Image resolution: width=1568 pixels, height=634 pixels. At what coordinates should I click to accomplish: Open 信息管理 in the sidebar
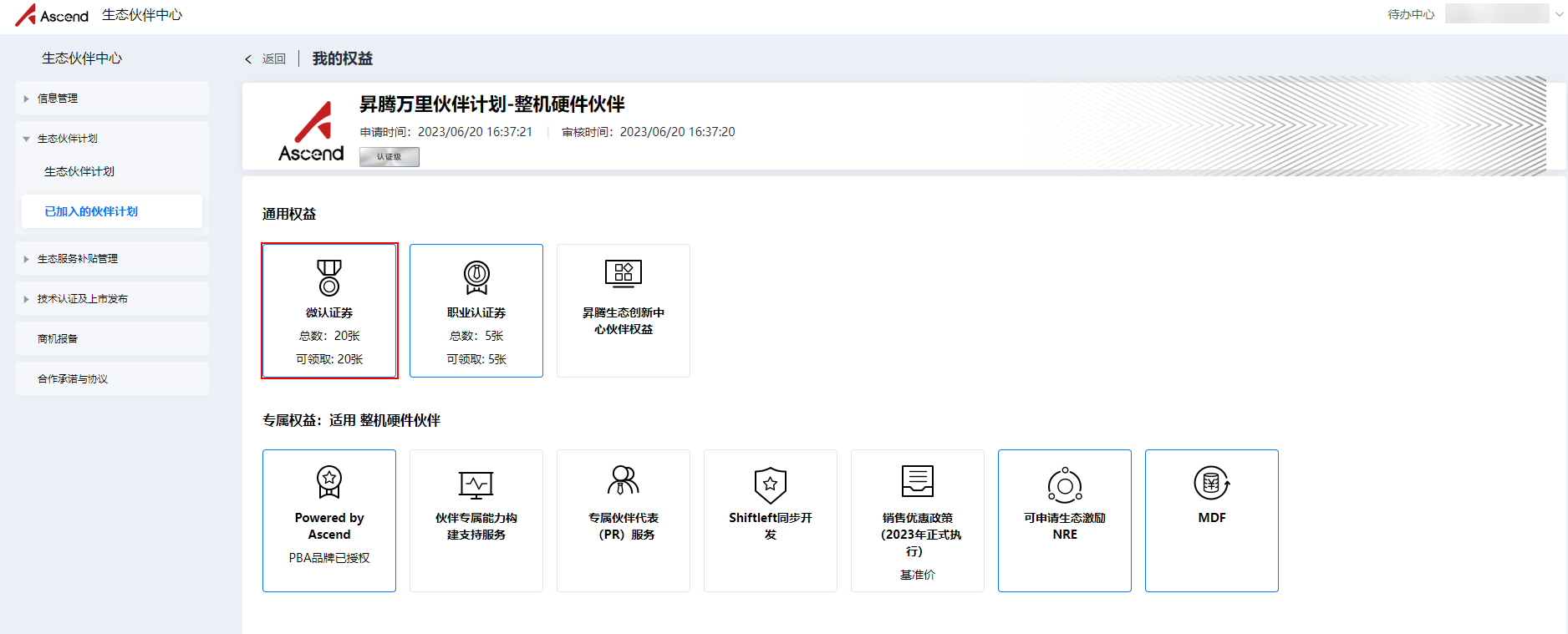112,98
